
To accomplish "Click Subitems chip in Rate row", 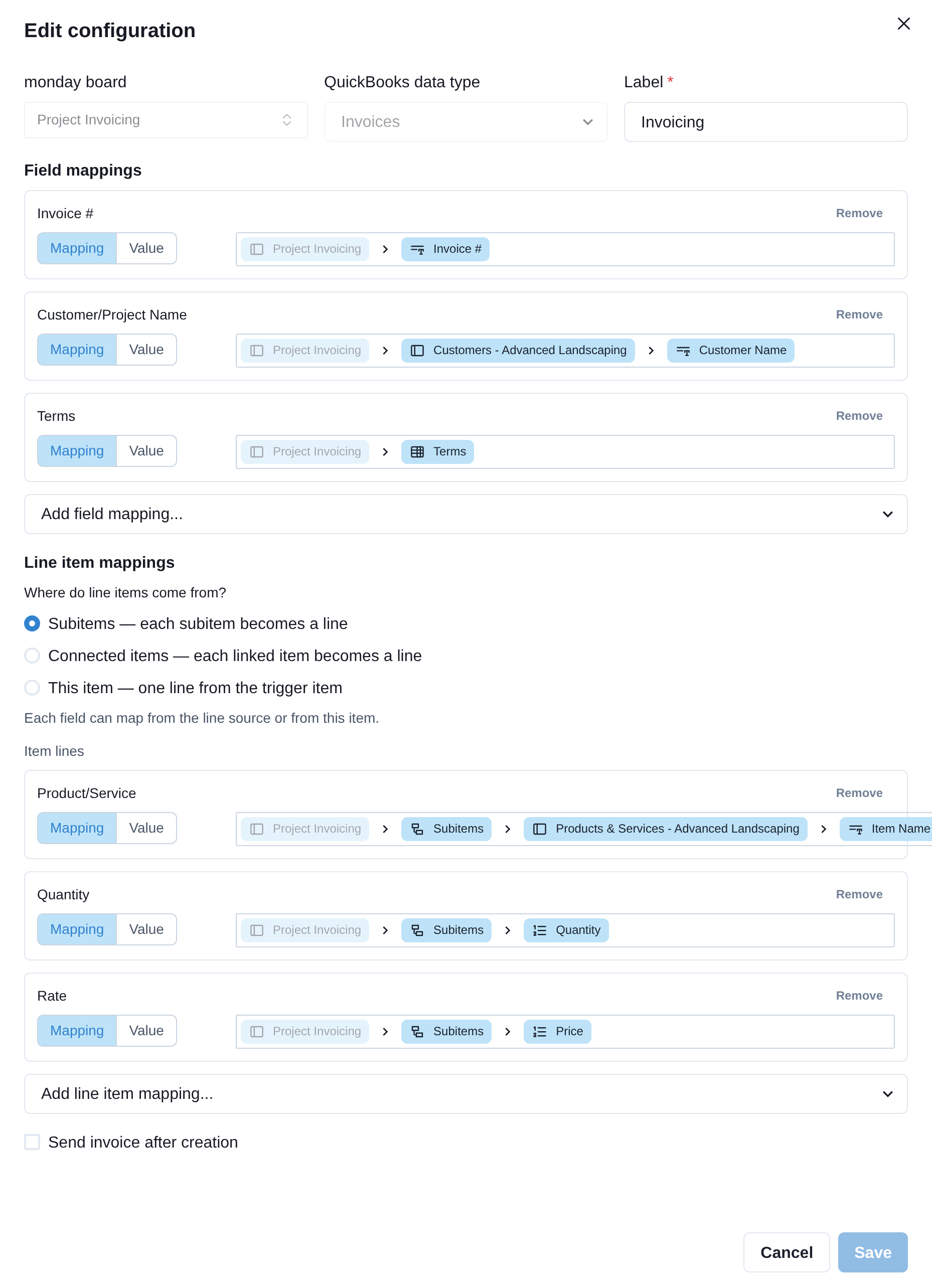I will (x=446, y=1032).
